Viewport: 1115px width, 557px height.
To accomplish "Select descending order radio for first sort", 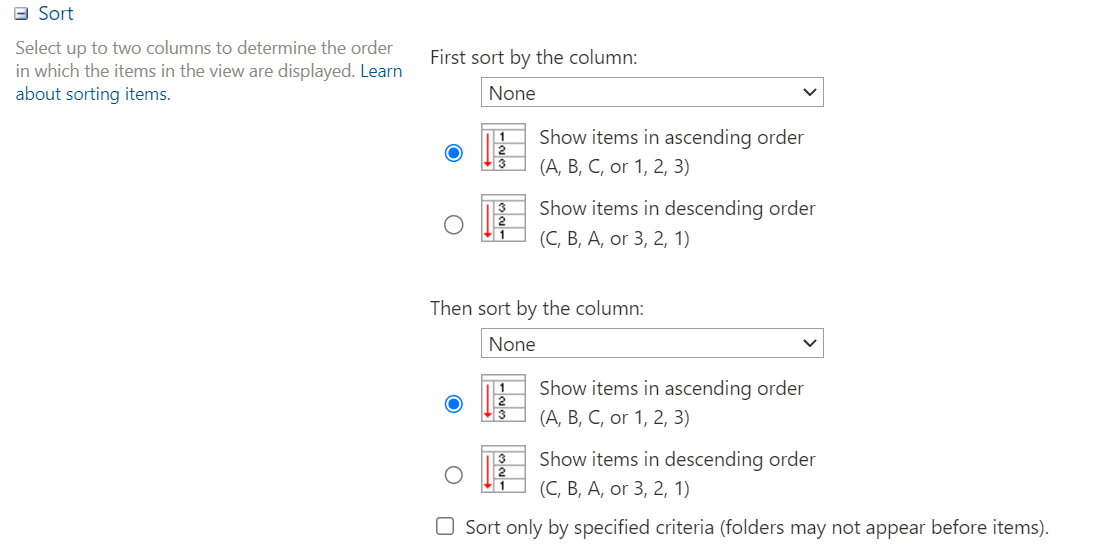I will 454,224.
